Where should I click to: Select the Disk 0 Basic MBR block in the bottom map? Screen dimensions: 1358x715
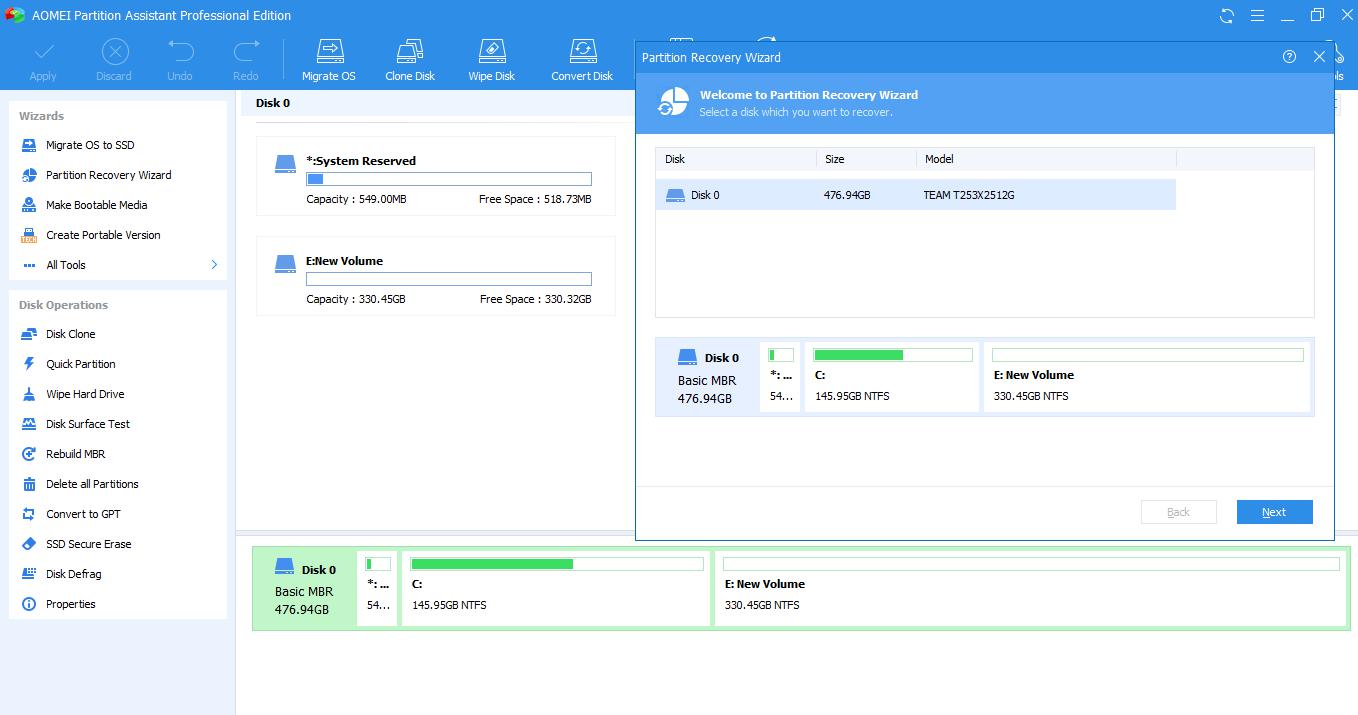tap(305, 588)
